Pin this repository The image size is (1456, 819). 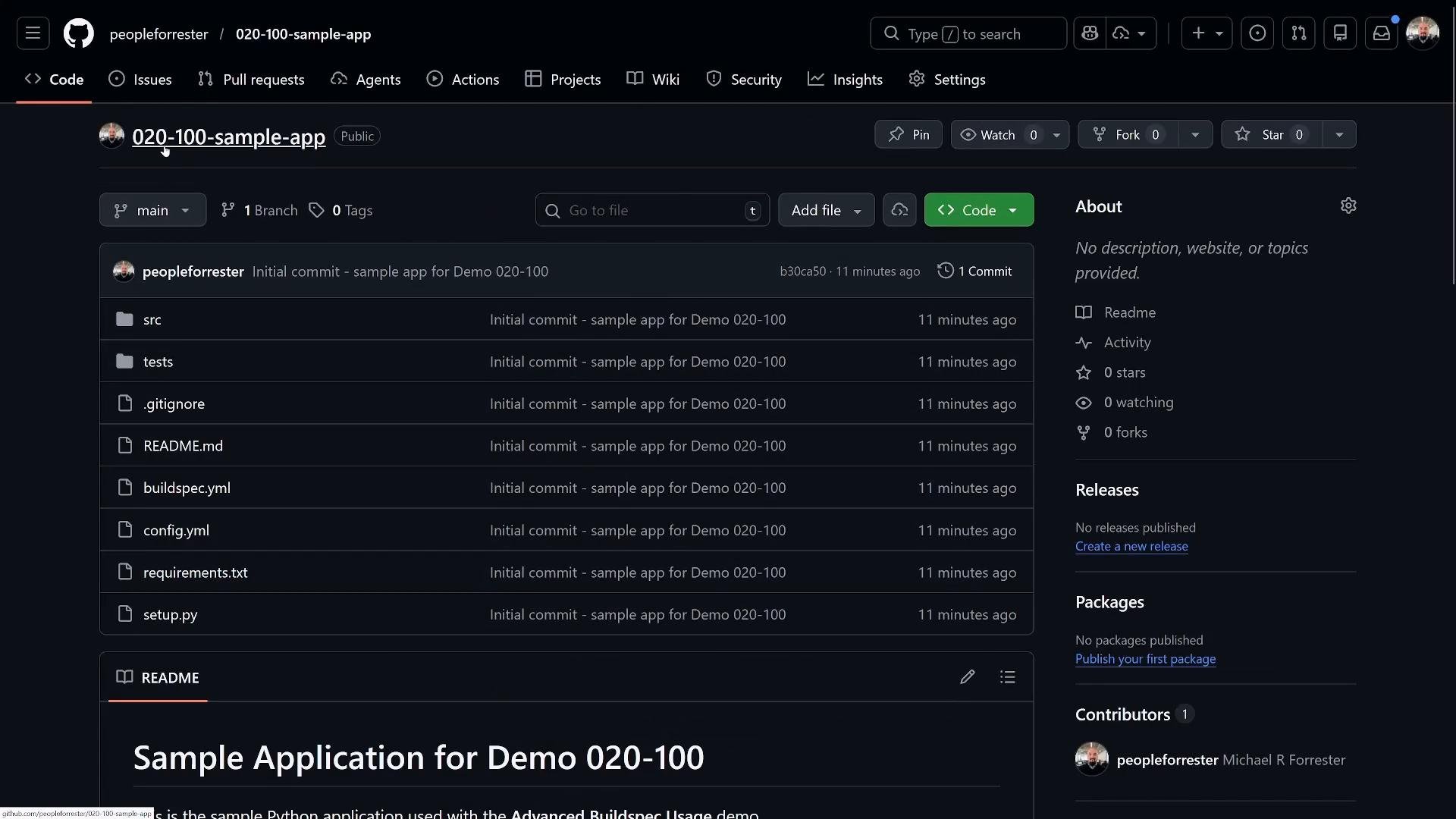coord(908,134)
